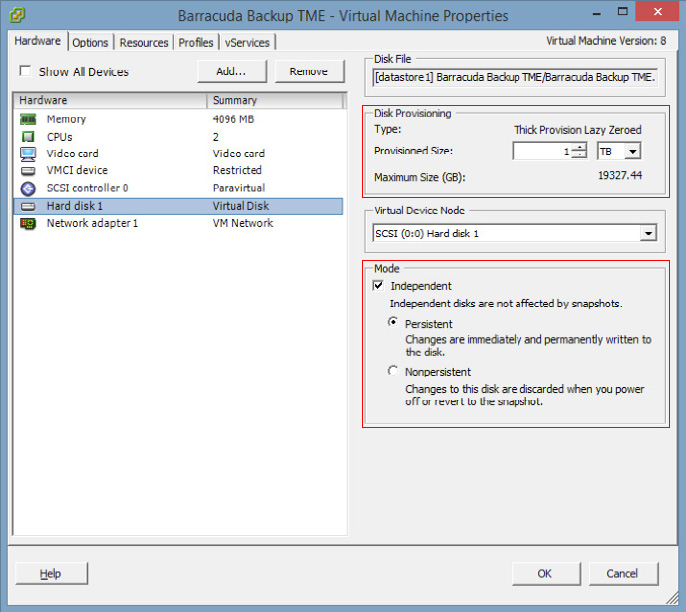Click the Video card monitor icon
This screenshot has width=686, height=612.
click(x=28, y=154)
